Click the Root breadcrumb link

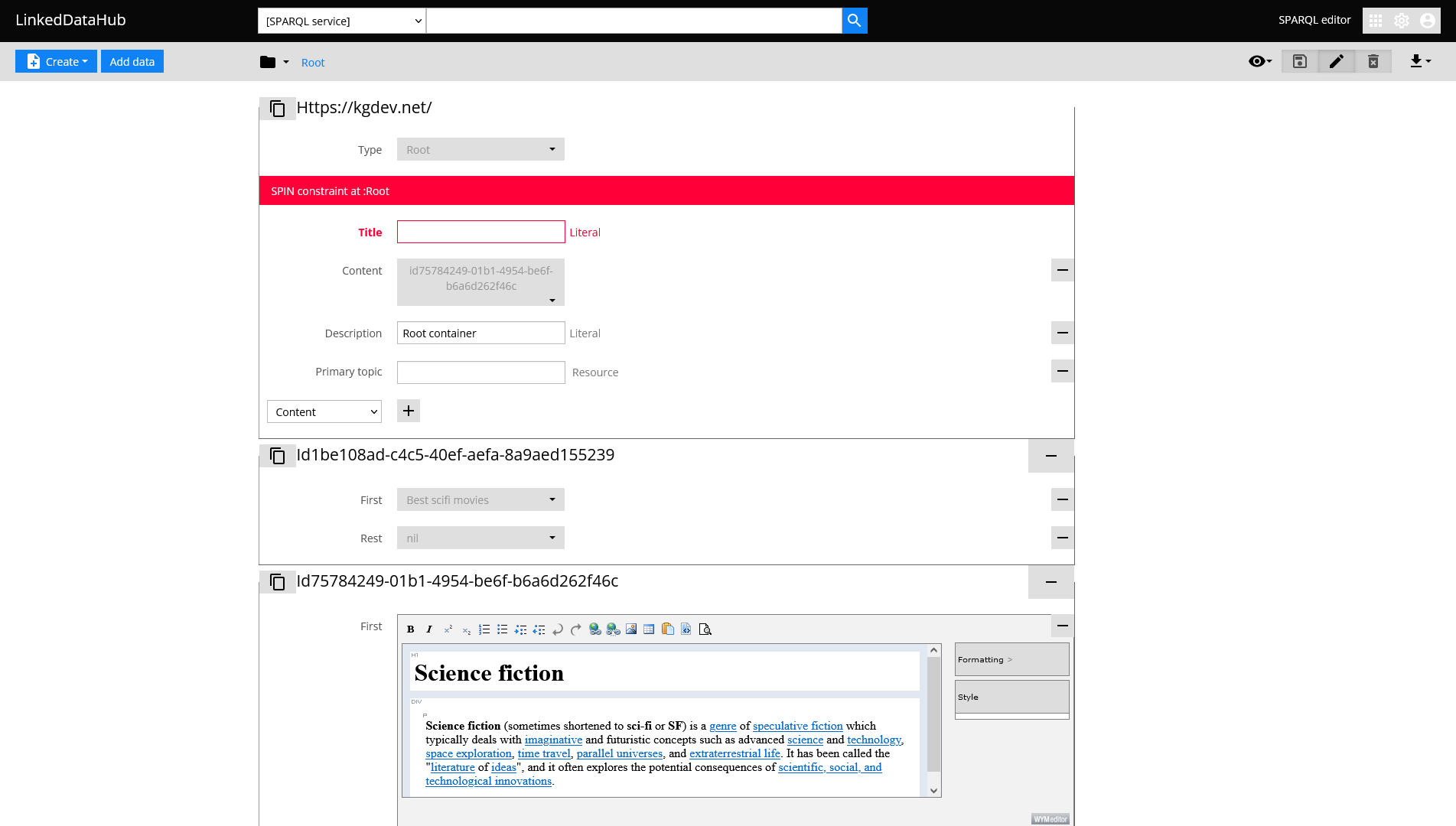click(312, 62)
